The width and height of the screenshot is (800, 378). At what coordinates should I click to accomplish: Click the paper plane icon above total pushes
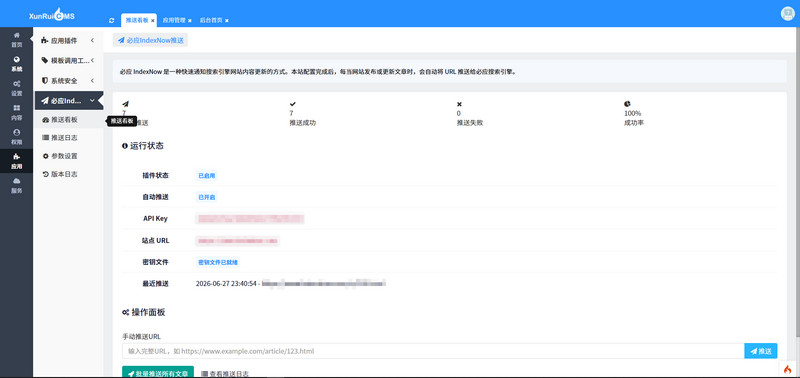pyautogui.click(x=126, y=104)
